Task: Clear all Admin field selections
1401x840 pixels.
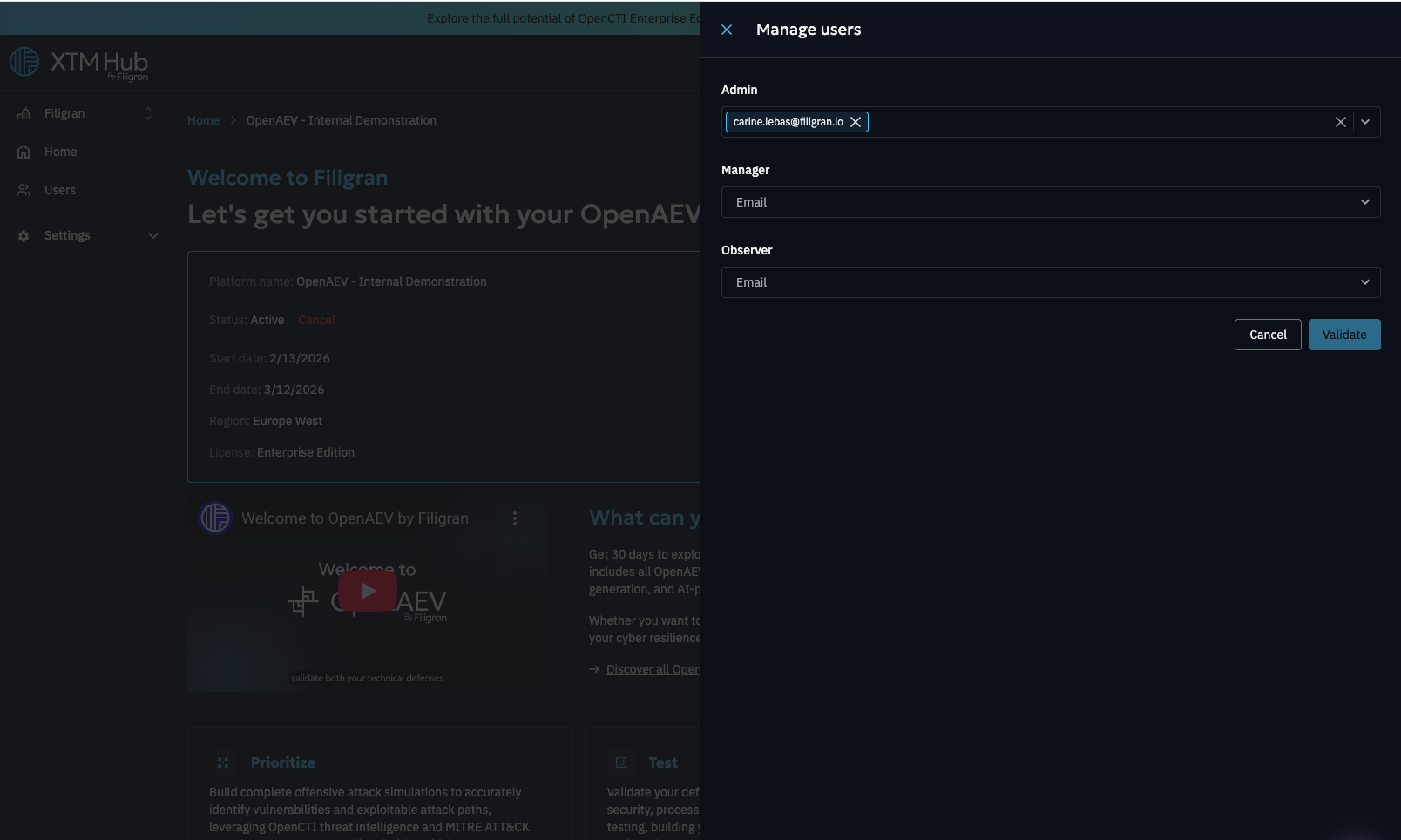Action: tap(1340, 122)
